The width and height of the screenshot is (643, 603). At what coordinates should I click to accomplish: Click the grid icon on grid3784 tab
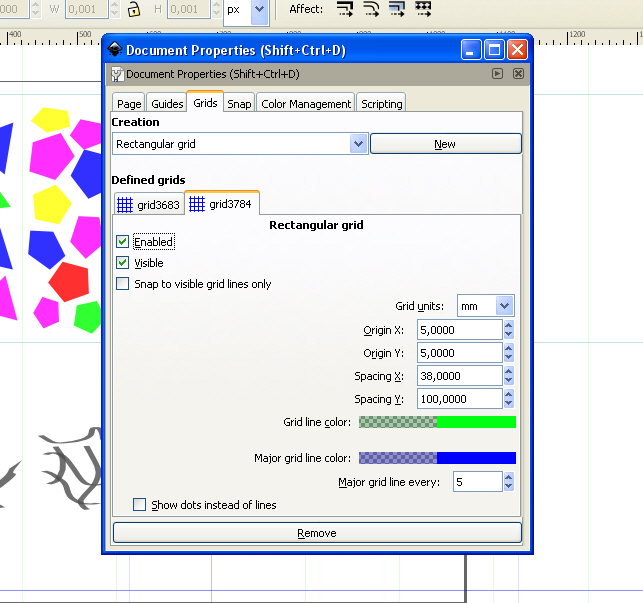[197, 204]
